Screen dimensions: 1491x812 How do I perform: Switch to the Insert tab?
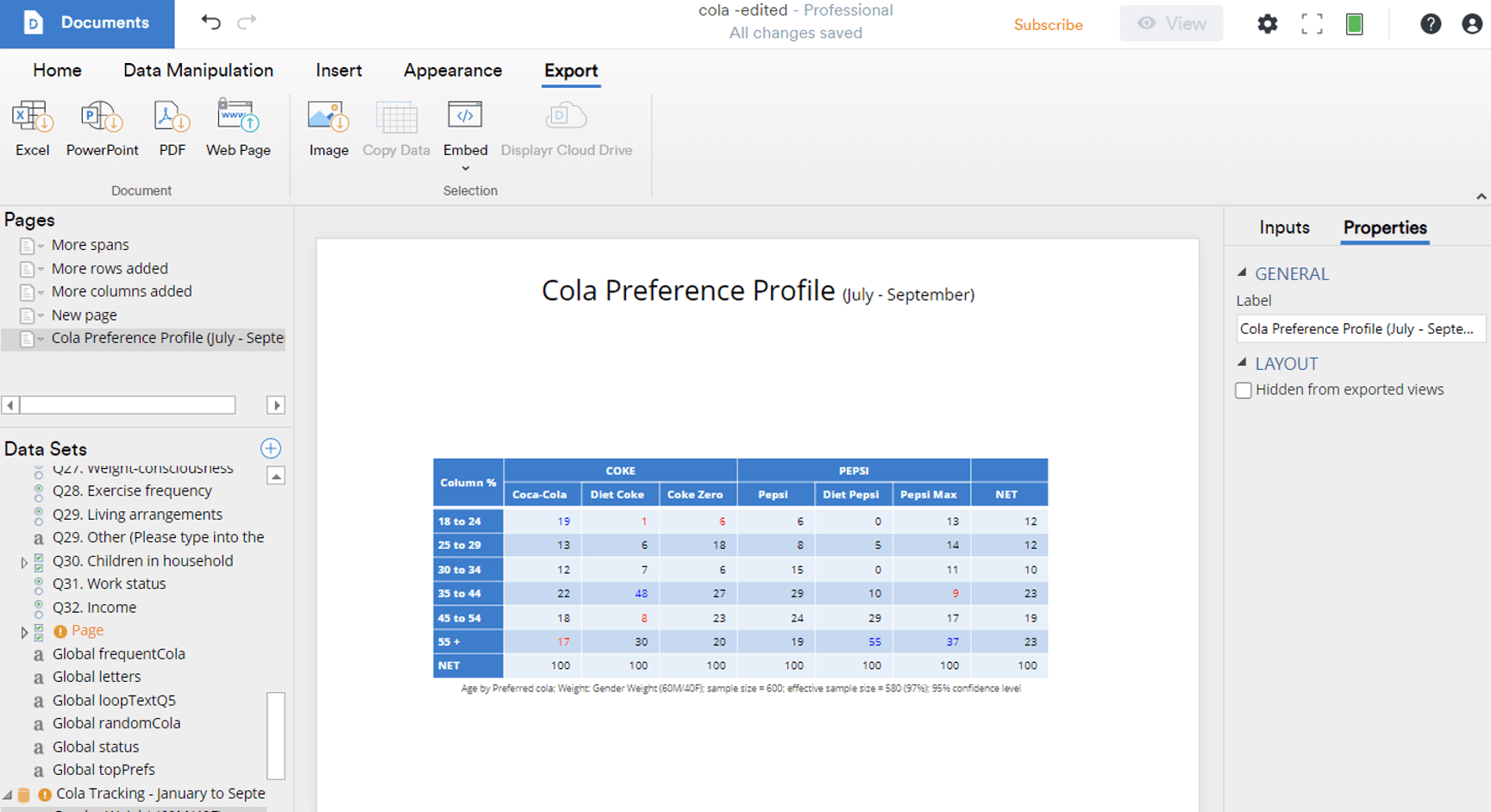coord(339,71)
